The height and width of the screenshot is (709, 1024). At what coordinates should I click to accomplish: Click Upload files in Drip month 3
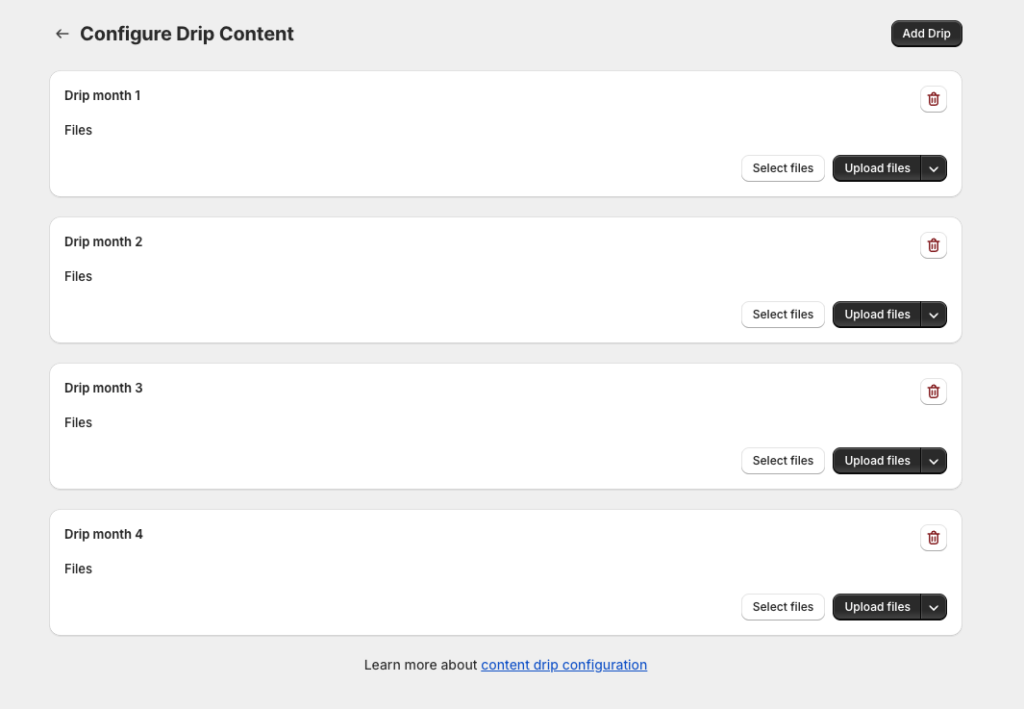click(876, 460)
